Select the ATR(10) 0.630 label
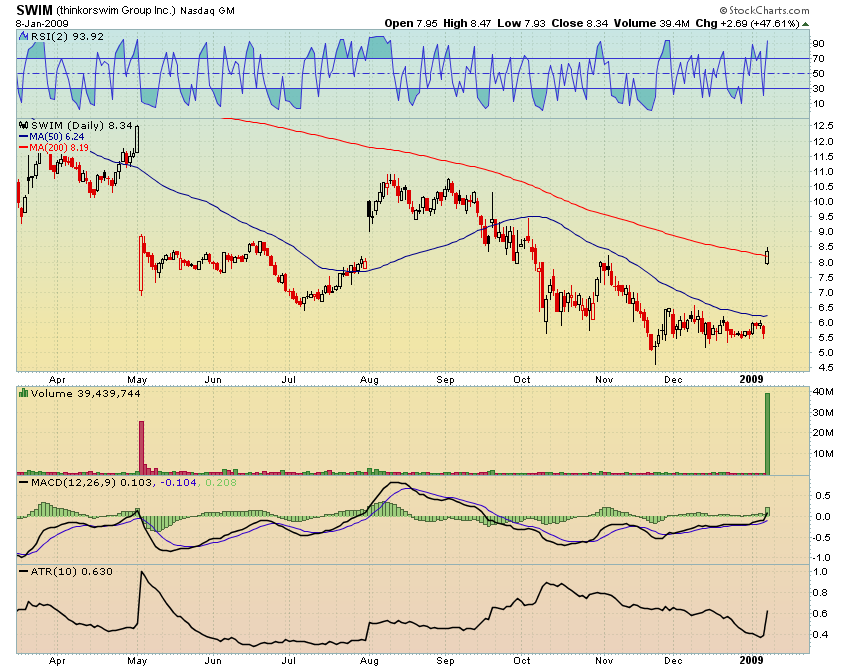The image size is (850, 668). click(x=66, y=571)
